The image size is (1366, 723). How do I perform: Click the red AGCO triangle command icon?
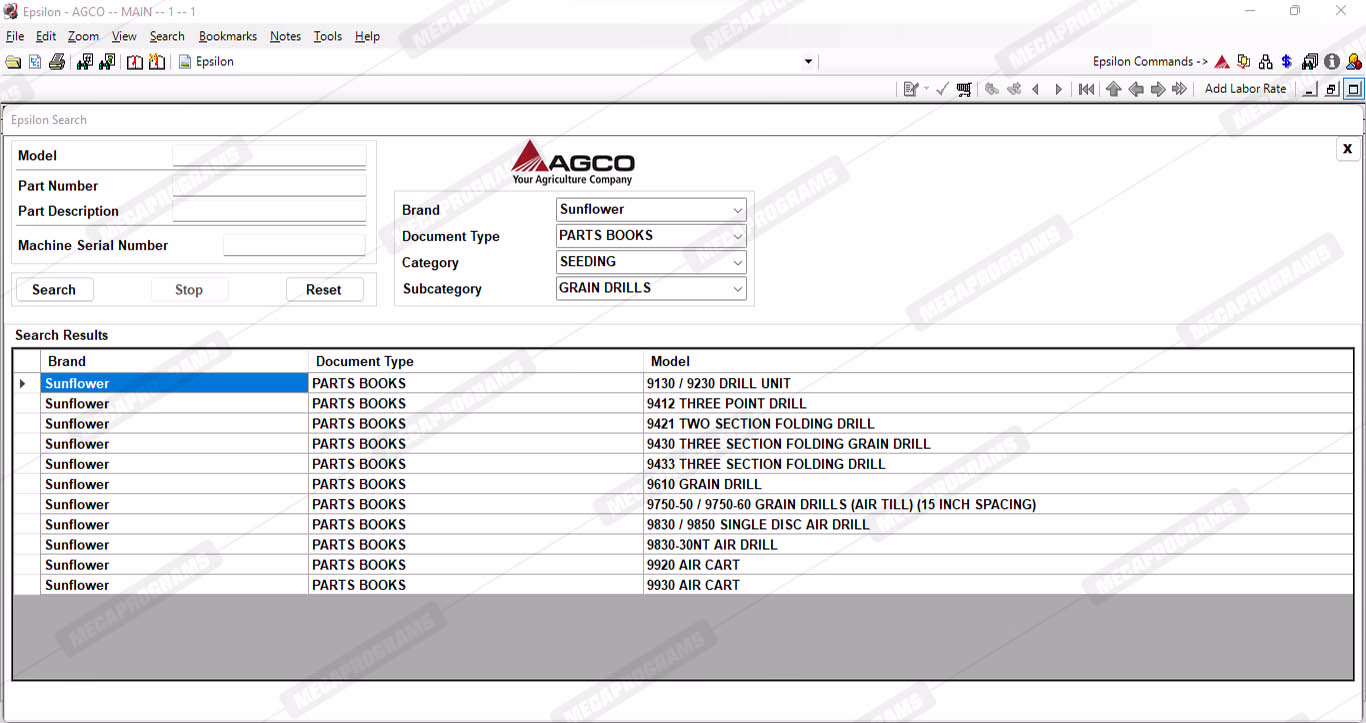[x=1222, y=62]
